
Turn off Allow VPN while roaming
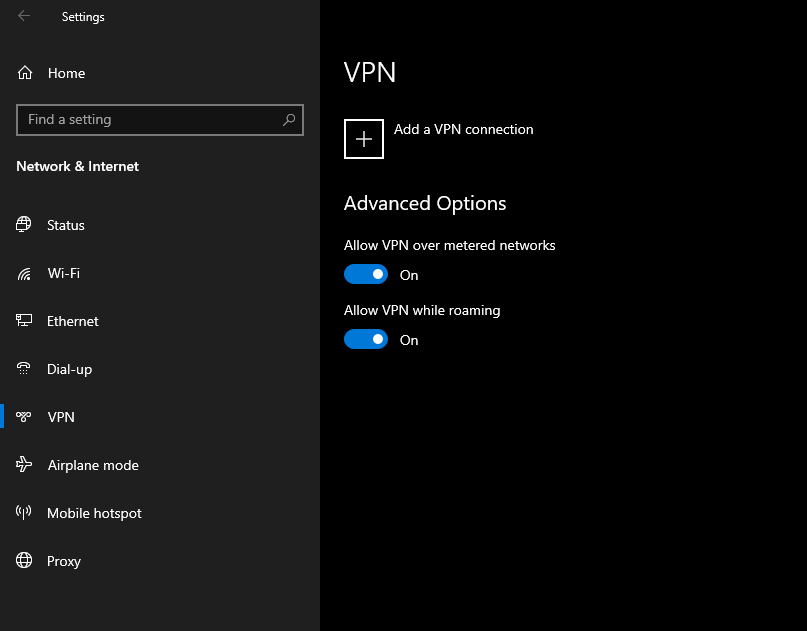(366, 340)
